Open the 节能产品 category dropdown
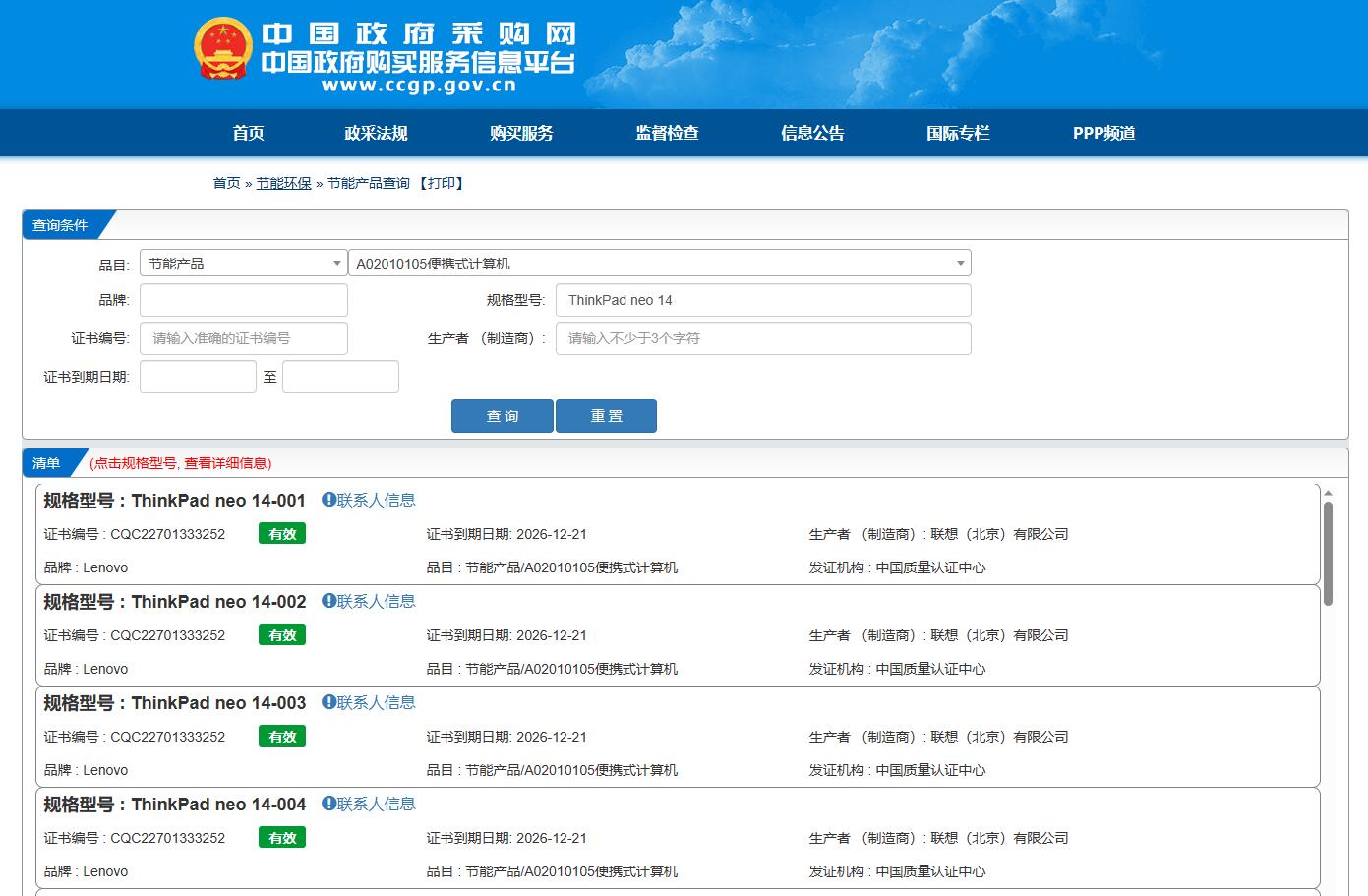 pos(243,264)
